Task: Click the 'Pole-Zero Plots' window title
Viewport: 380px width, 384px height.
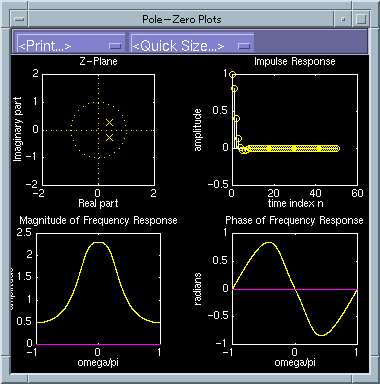Action: [x=182, y=19]
